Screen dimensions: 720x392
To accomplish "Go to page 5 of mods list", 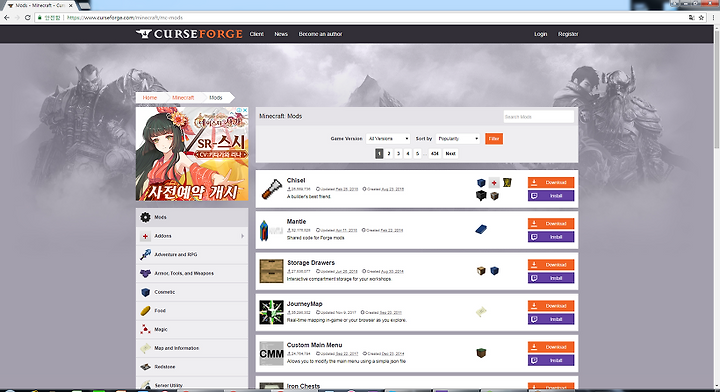I will click(x=417, y=154).
